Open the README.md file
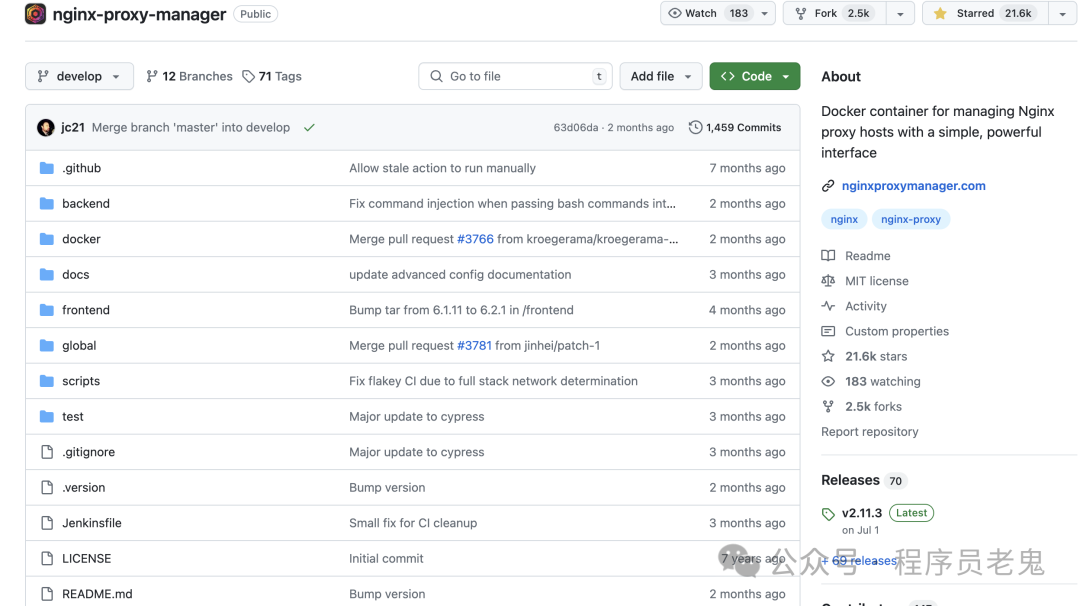This screenshot has height=606, width=1080. coord(97,594)
